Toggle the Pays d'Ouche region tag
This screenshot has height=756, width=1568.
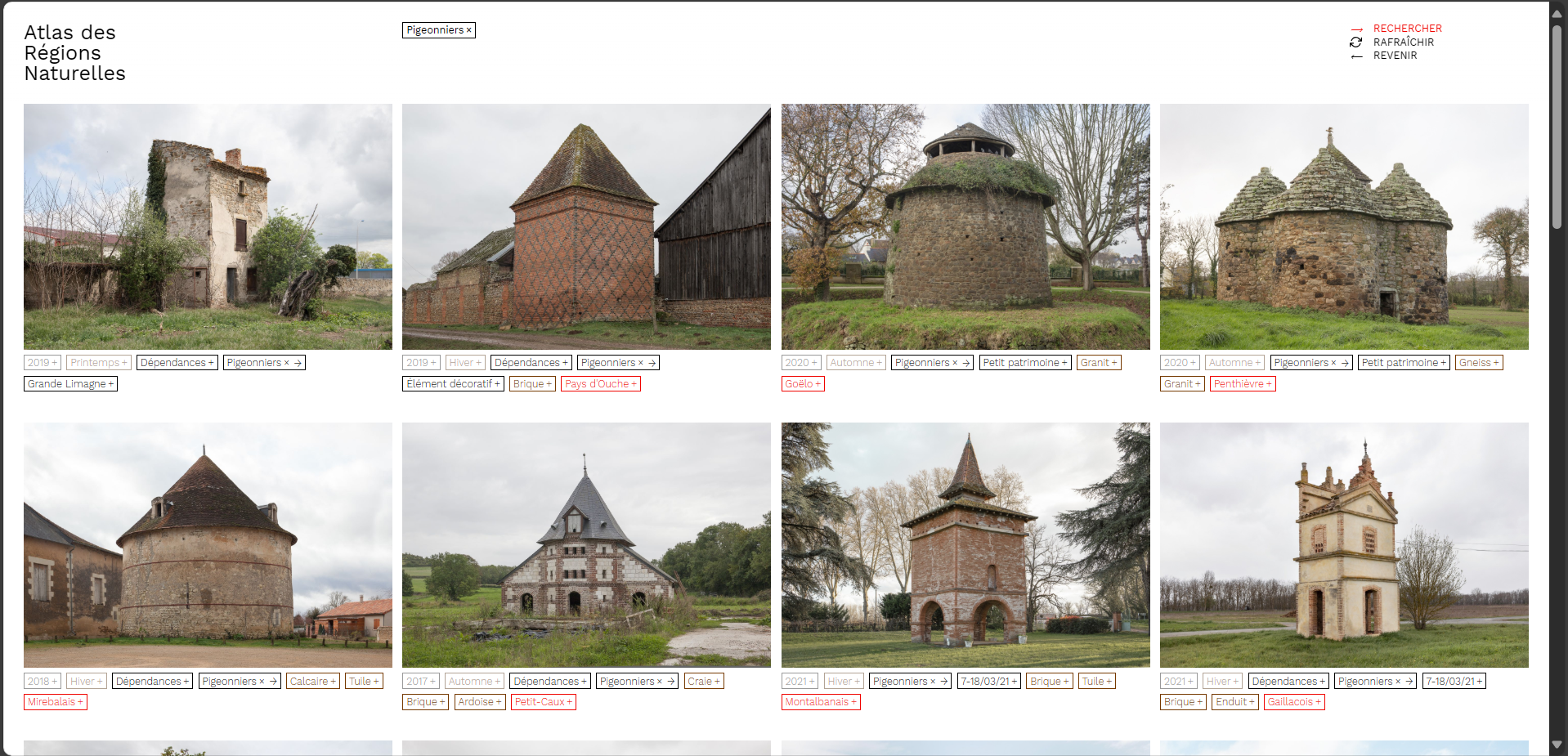click(x=600, y=384)
